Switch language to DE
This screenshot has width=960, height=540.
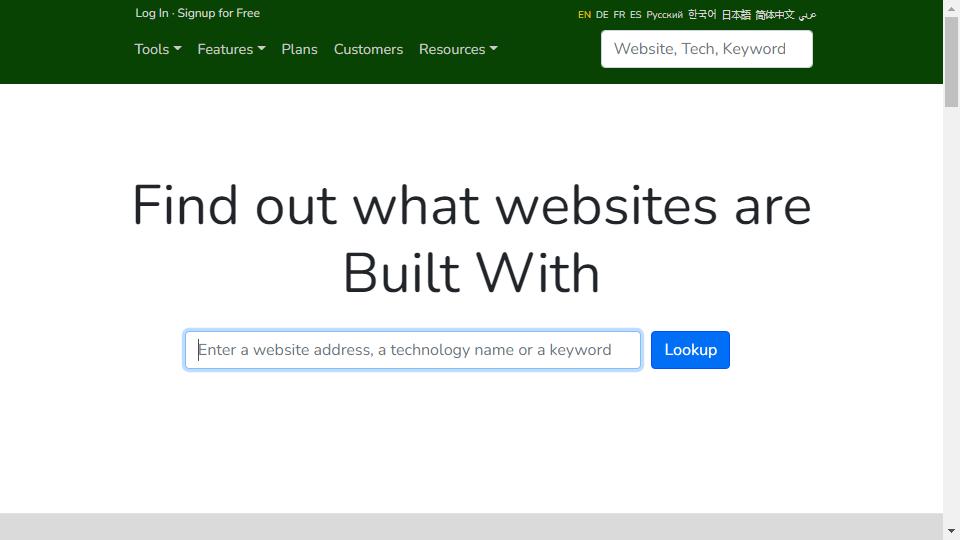602,15
